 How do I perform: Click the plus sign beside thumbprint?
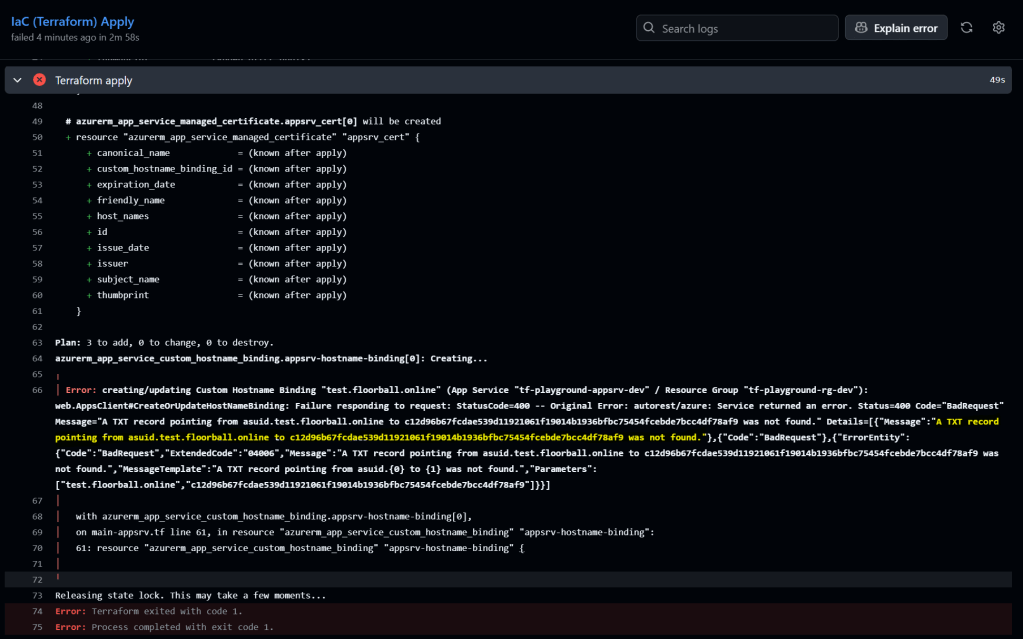[x=88, y=296]
